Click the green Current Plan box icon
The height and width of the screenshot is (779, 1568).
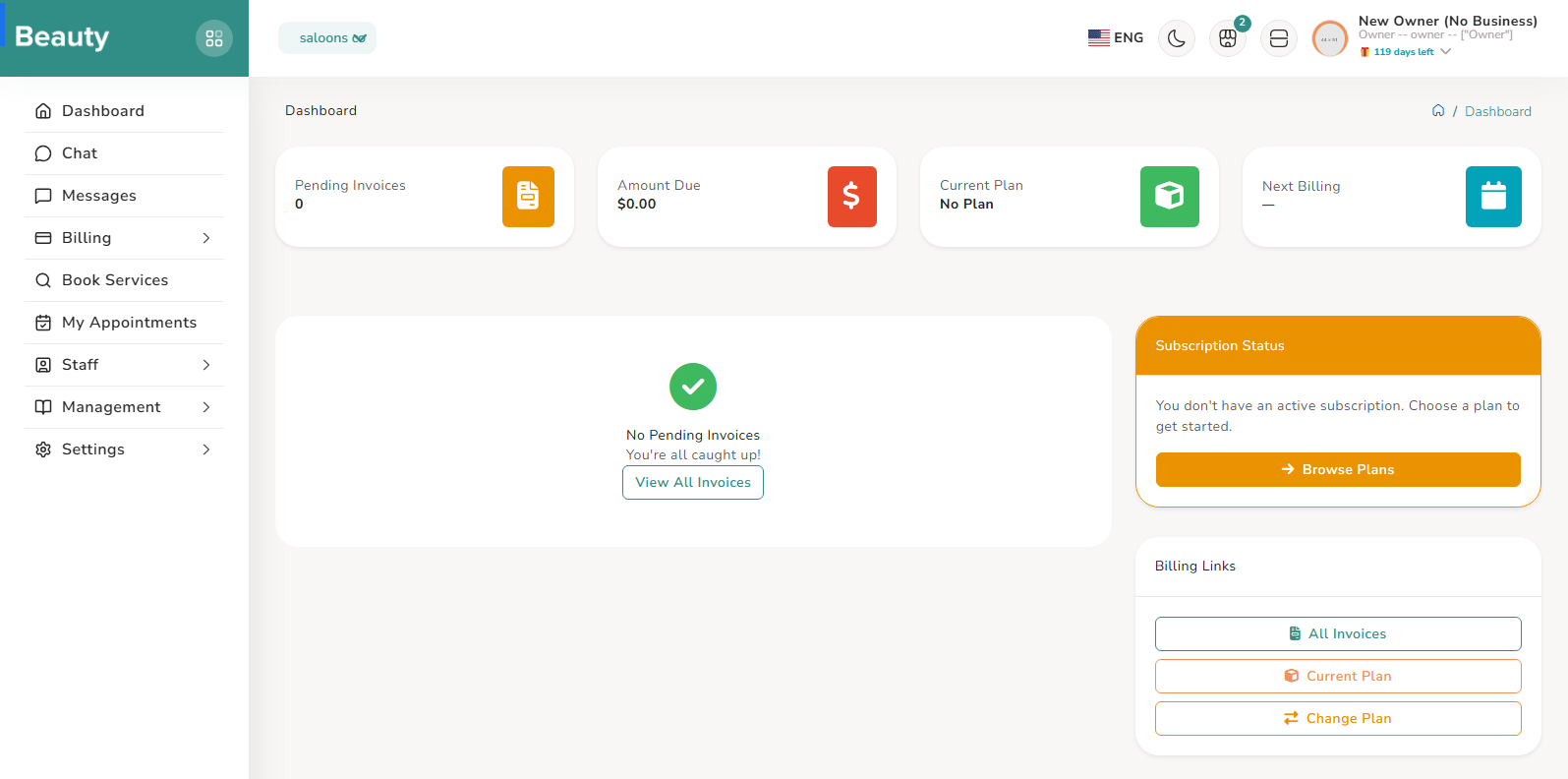(x=1170, y=197)
